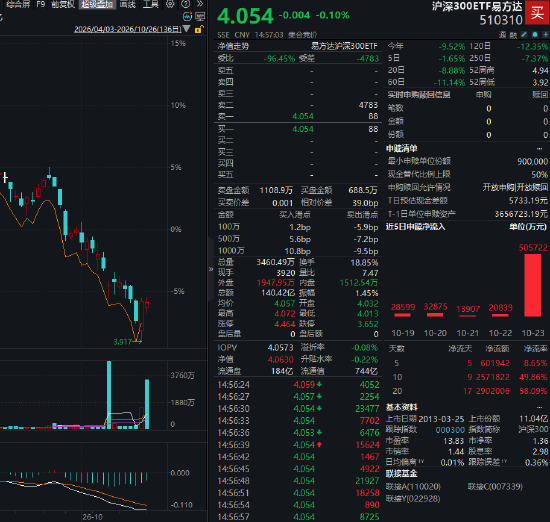Click the 100万 slippage row
The image size is (550, 522).
[x=298, y=227]
